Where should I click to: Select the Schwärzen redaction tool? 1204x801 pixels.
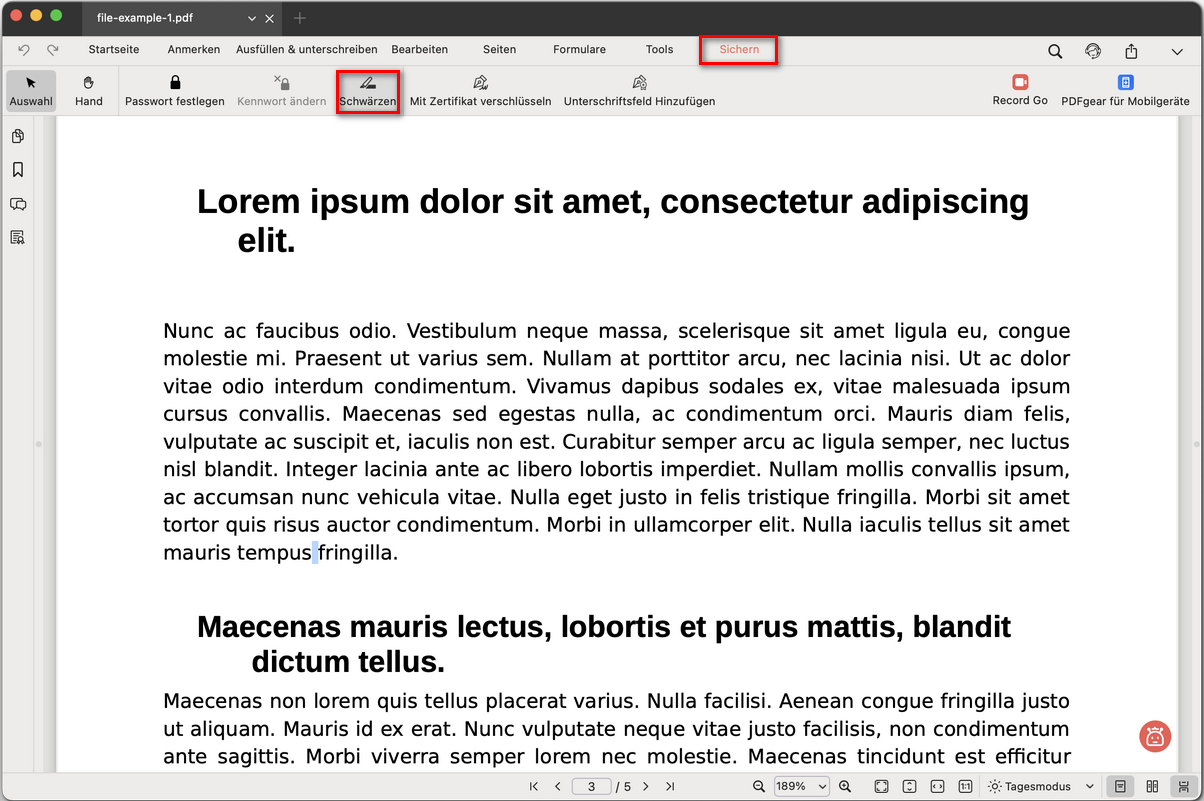(368, 90)
